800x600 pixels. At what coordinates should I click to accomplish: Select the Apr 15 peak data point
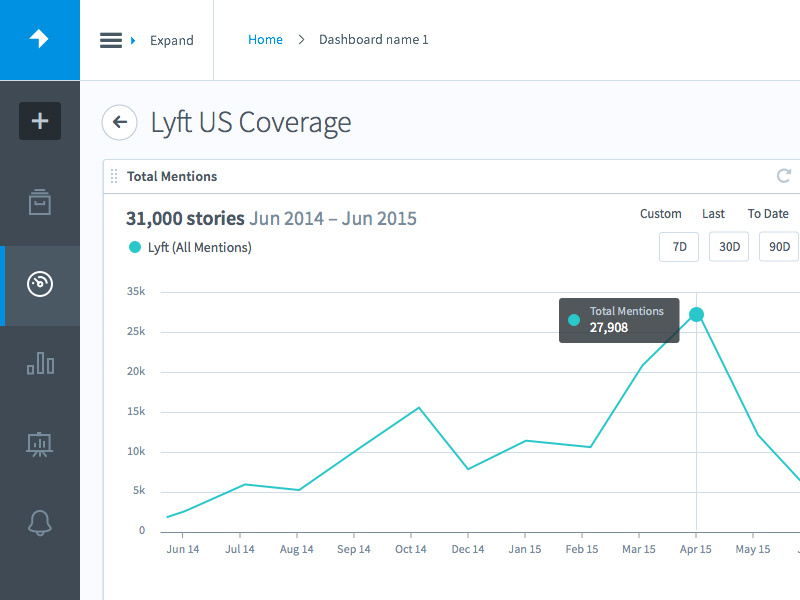(x=696, y=314)
